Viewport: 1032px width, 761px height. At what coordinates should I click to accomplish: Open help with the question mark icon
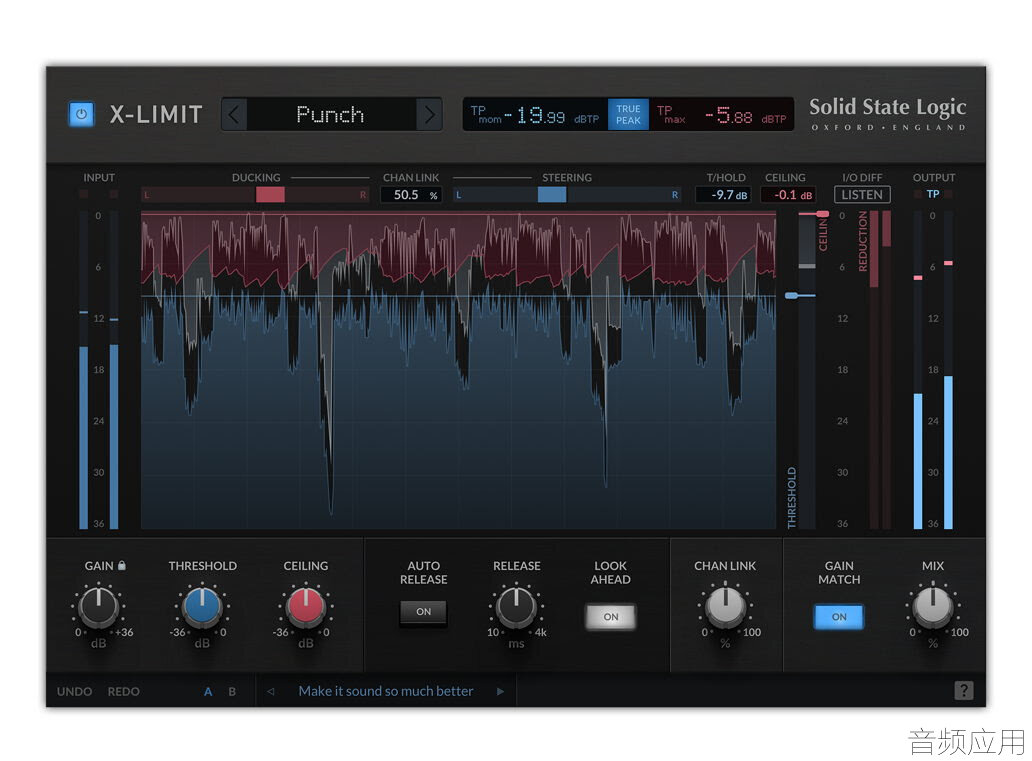tap(964, 691)
